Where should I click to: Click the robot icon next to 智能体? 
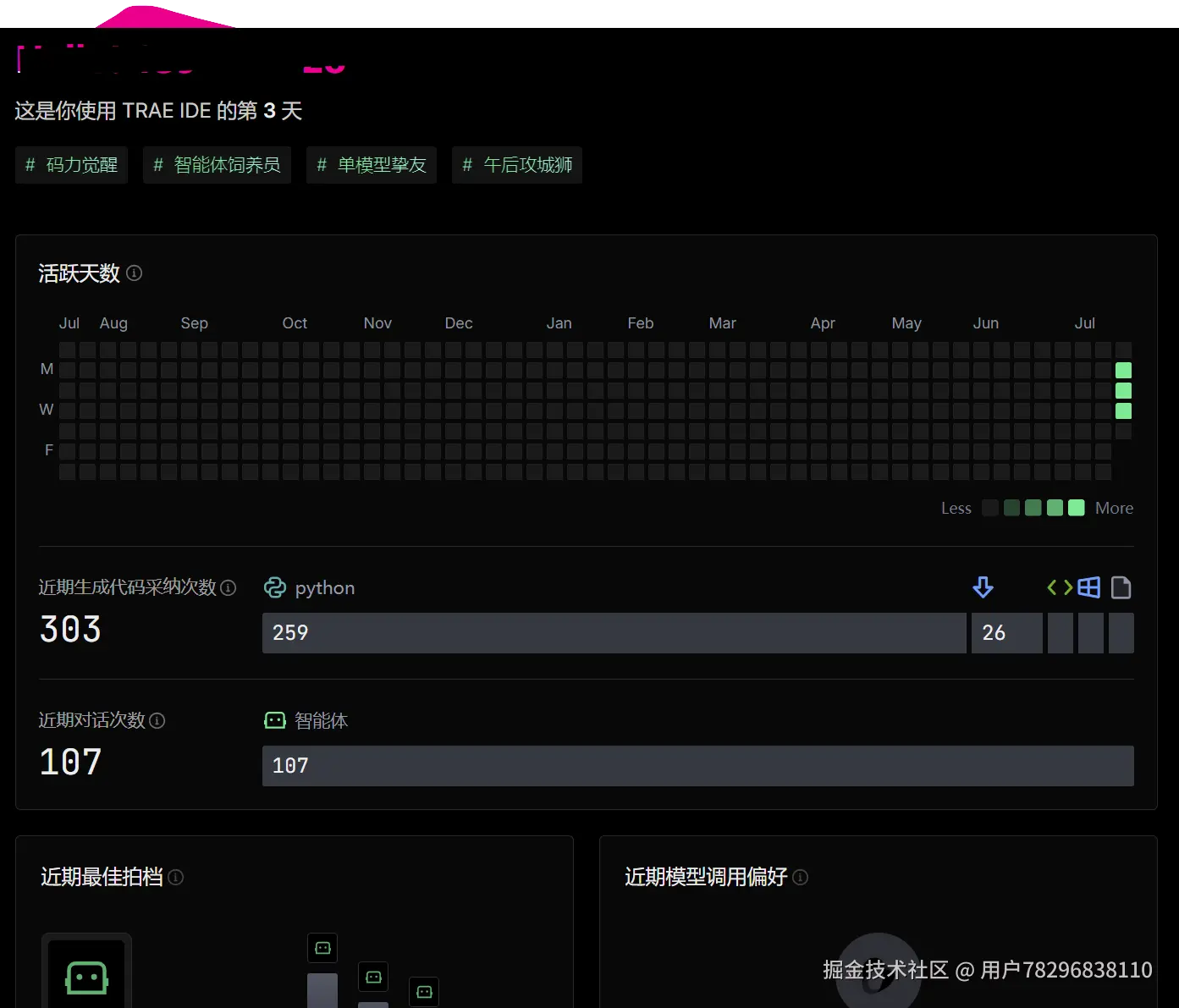tap(274, 719)
